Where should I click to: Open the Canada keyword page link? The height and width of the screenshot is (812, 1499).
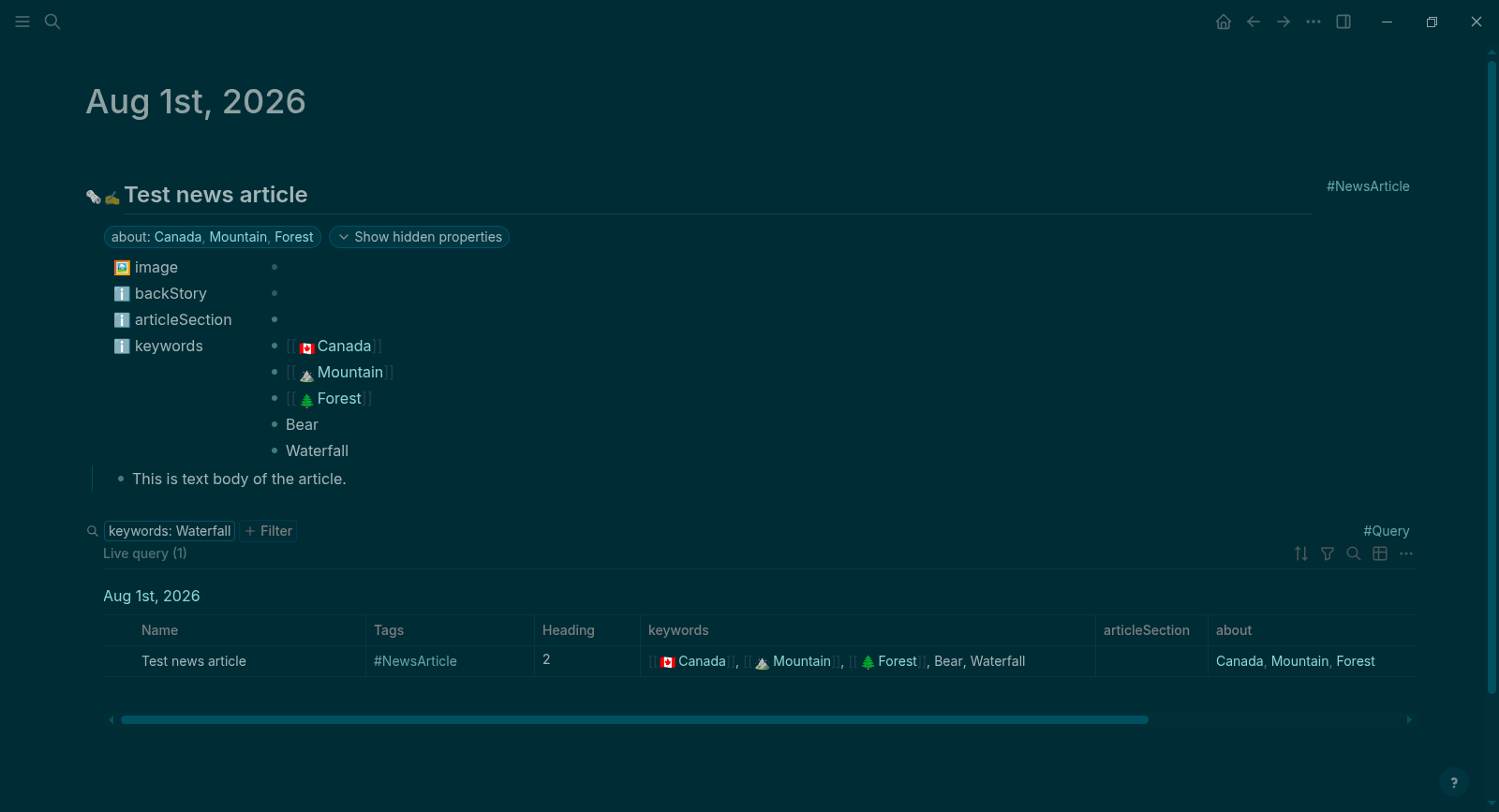344,347
